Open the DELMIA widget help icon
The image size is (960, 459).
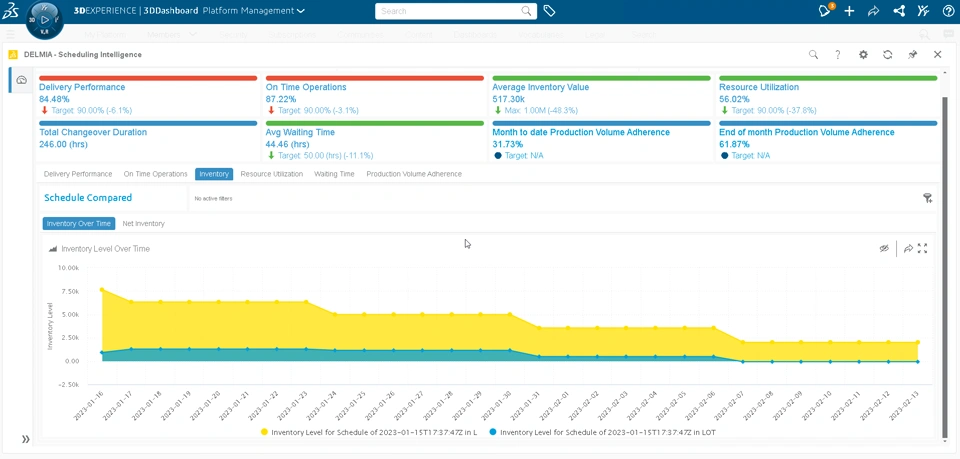coord(838,54)
